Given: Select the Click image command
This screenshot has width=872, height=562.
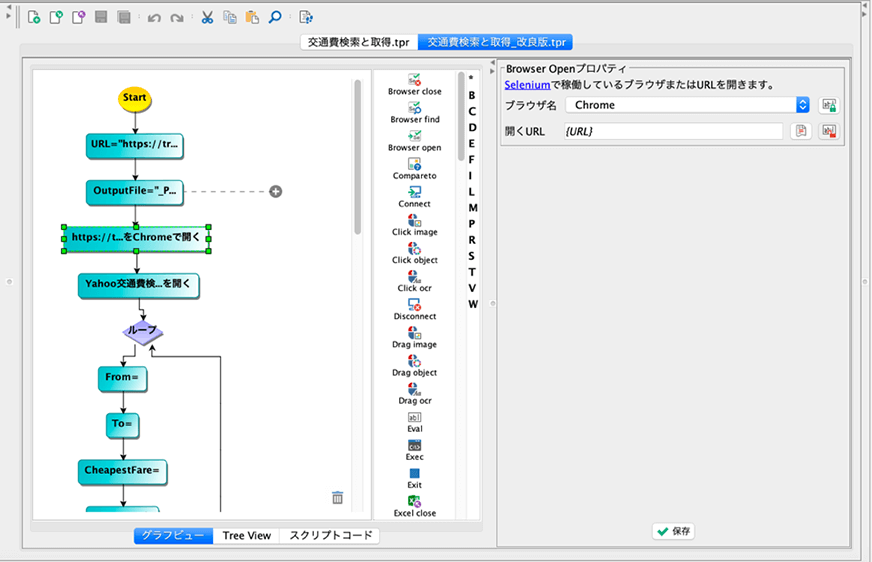Looking at the screenshot, I should tap(415, 225).
